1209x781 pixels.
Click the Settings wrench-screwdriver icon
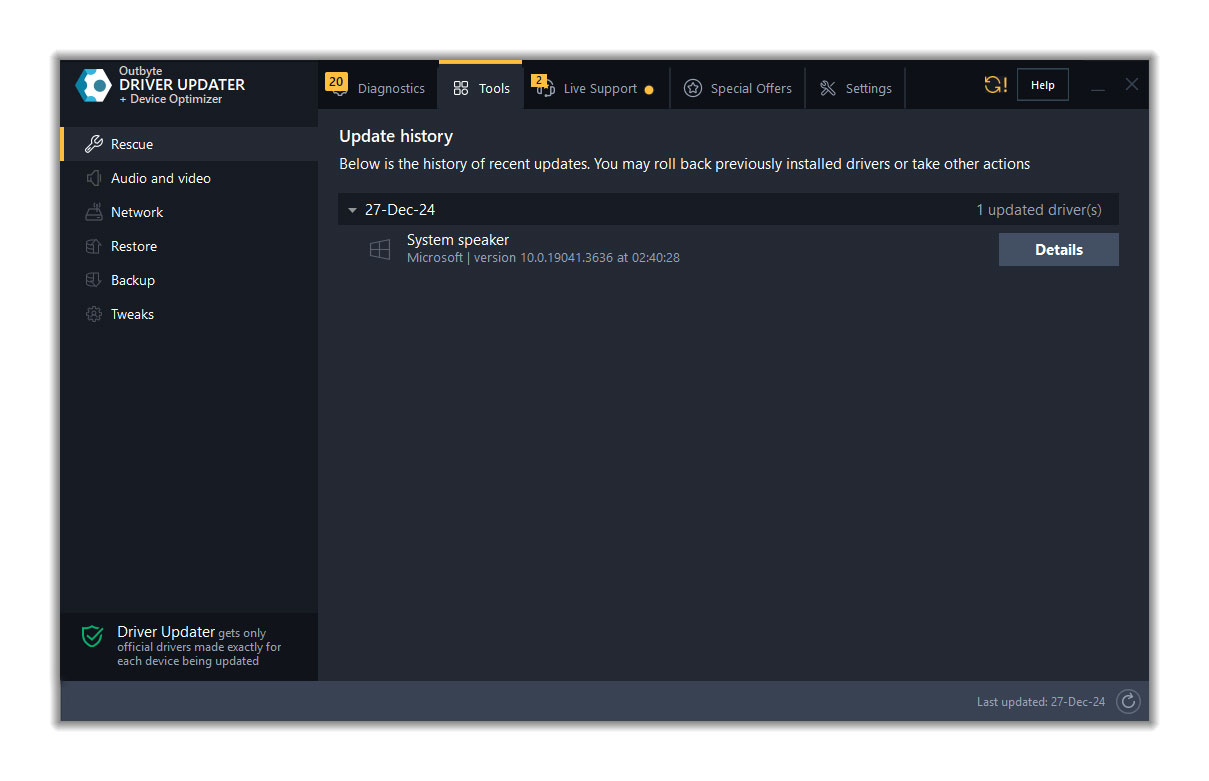tap(828, 88)
